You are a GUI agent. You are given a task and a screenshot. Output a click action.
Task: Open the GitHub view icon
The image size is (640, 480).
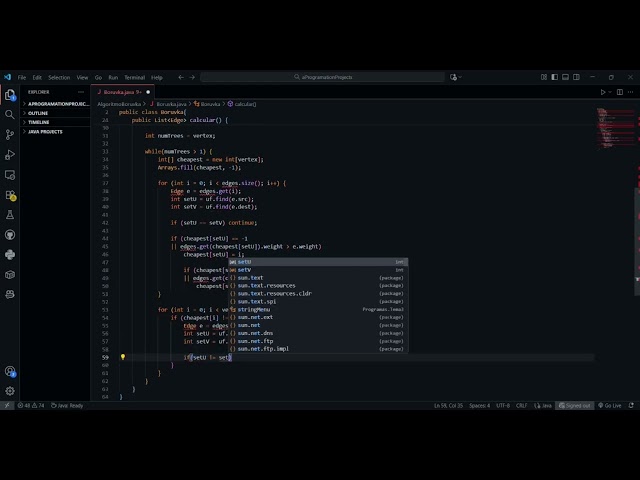[10, 235]
